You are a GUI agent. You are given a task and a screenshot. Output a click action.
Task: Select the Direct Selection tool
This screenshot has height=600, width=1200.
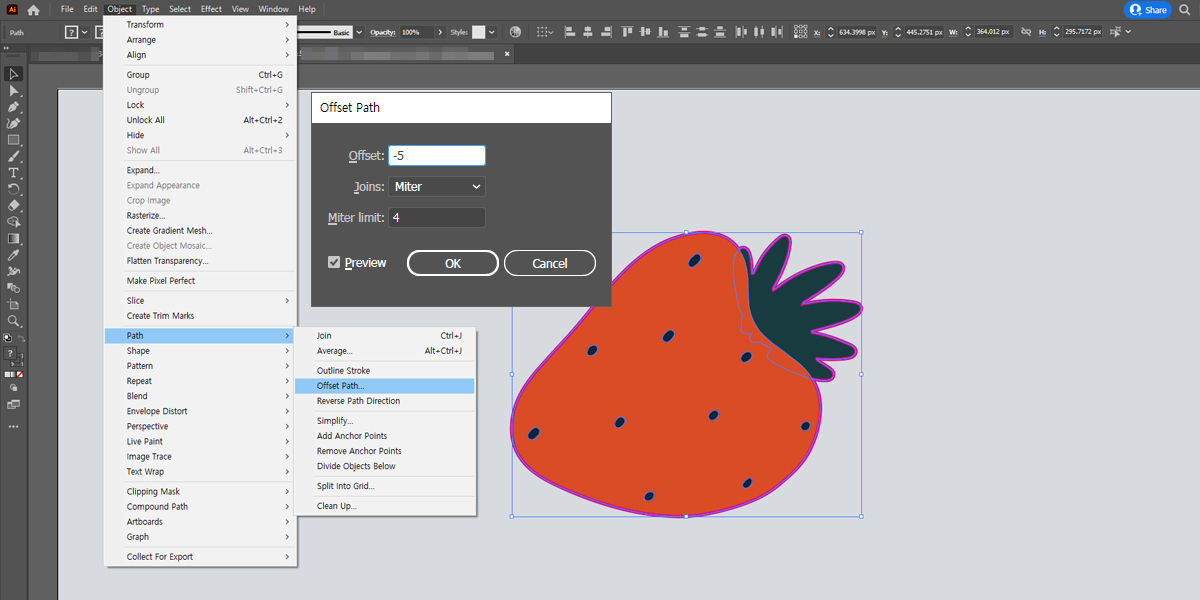(14, 90)
